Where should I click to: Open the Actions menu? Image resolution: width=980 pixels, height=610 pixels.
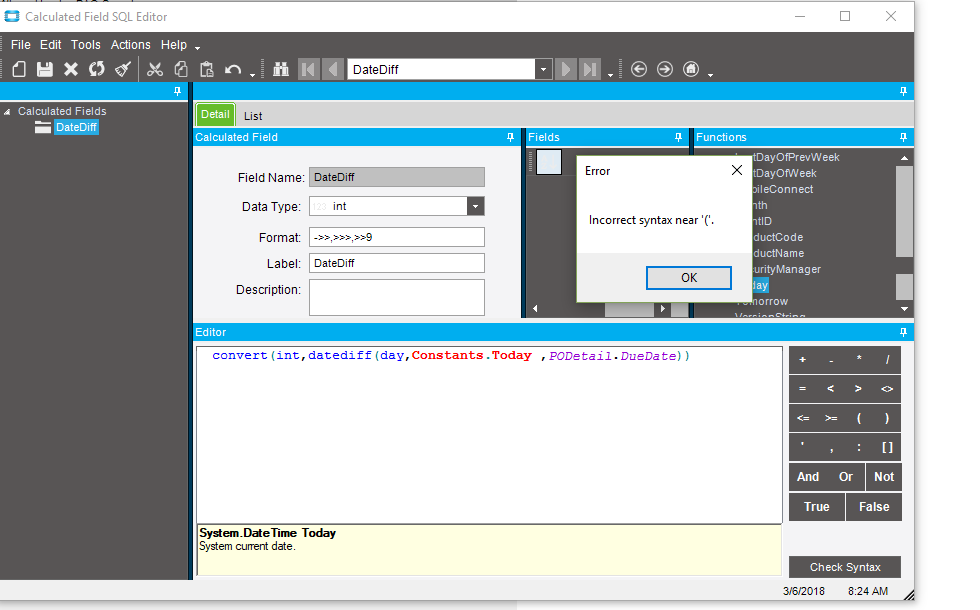tap(130, 45)
